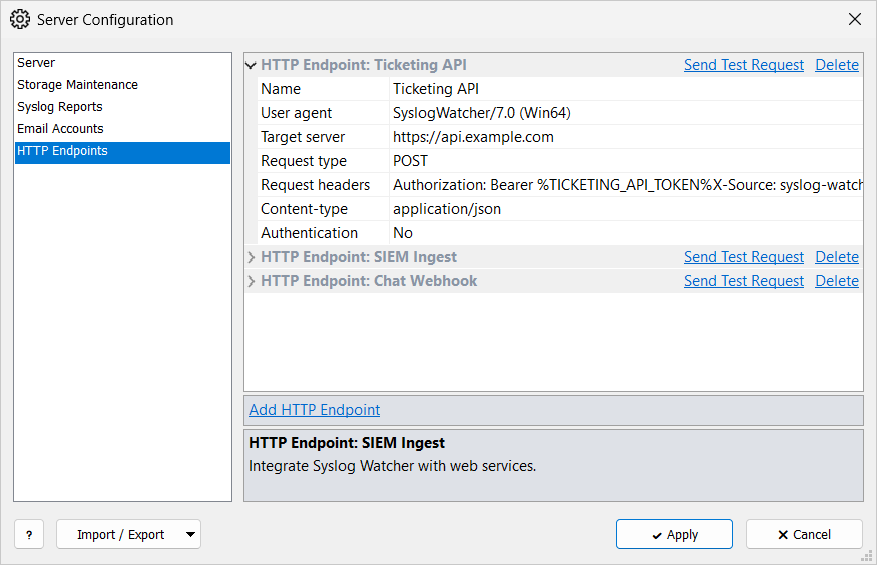Image resolution: width=877 pixels, height=565 pixels.
Task: Click the Name property label
Action: [x=281, y=89]
